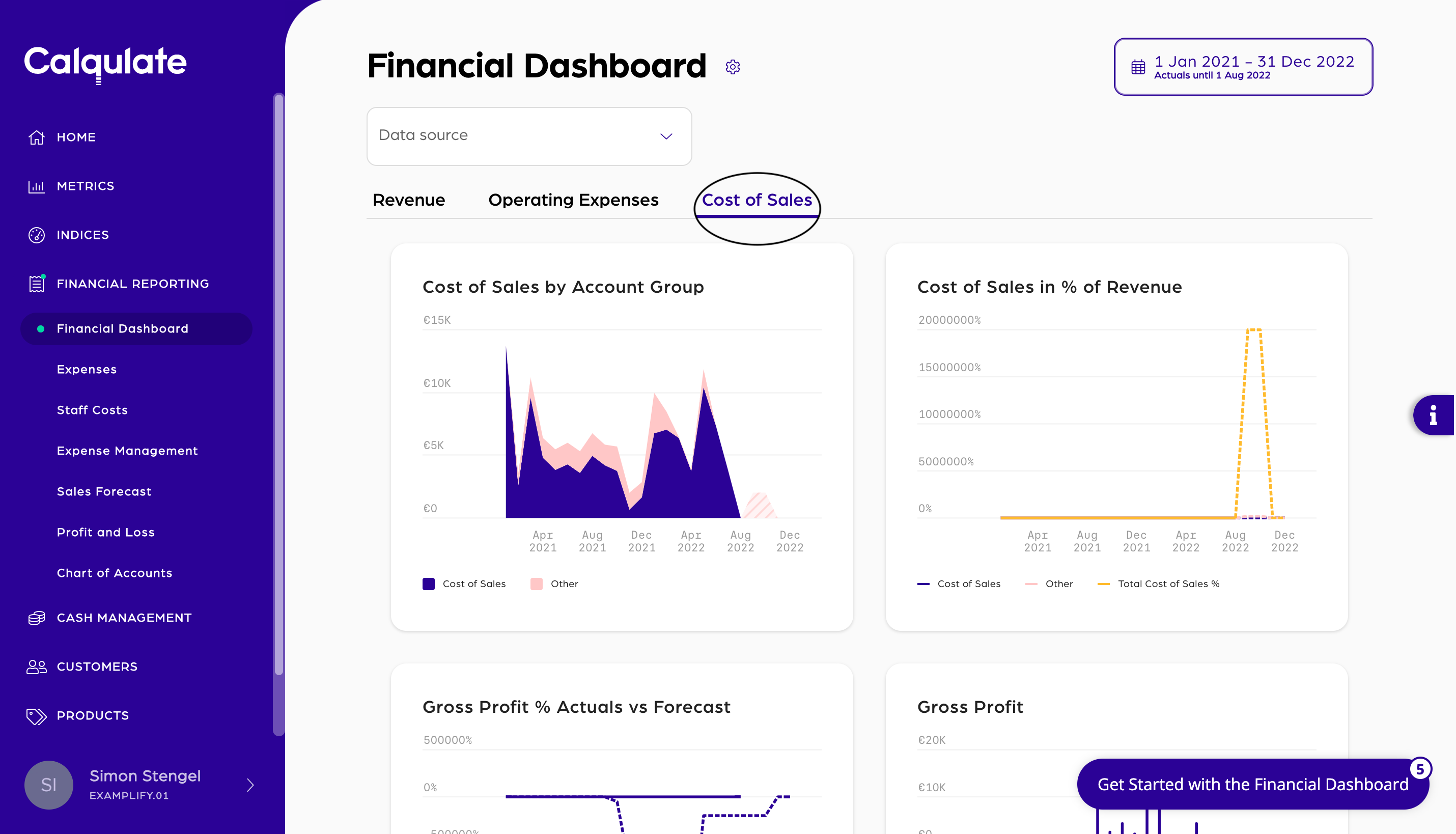Open Cash Management coins icon
This screenshot has width=1456, height=834.
tap(37, 618)
